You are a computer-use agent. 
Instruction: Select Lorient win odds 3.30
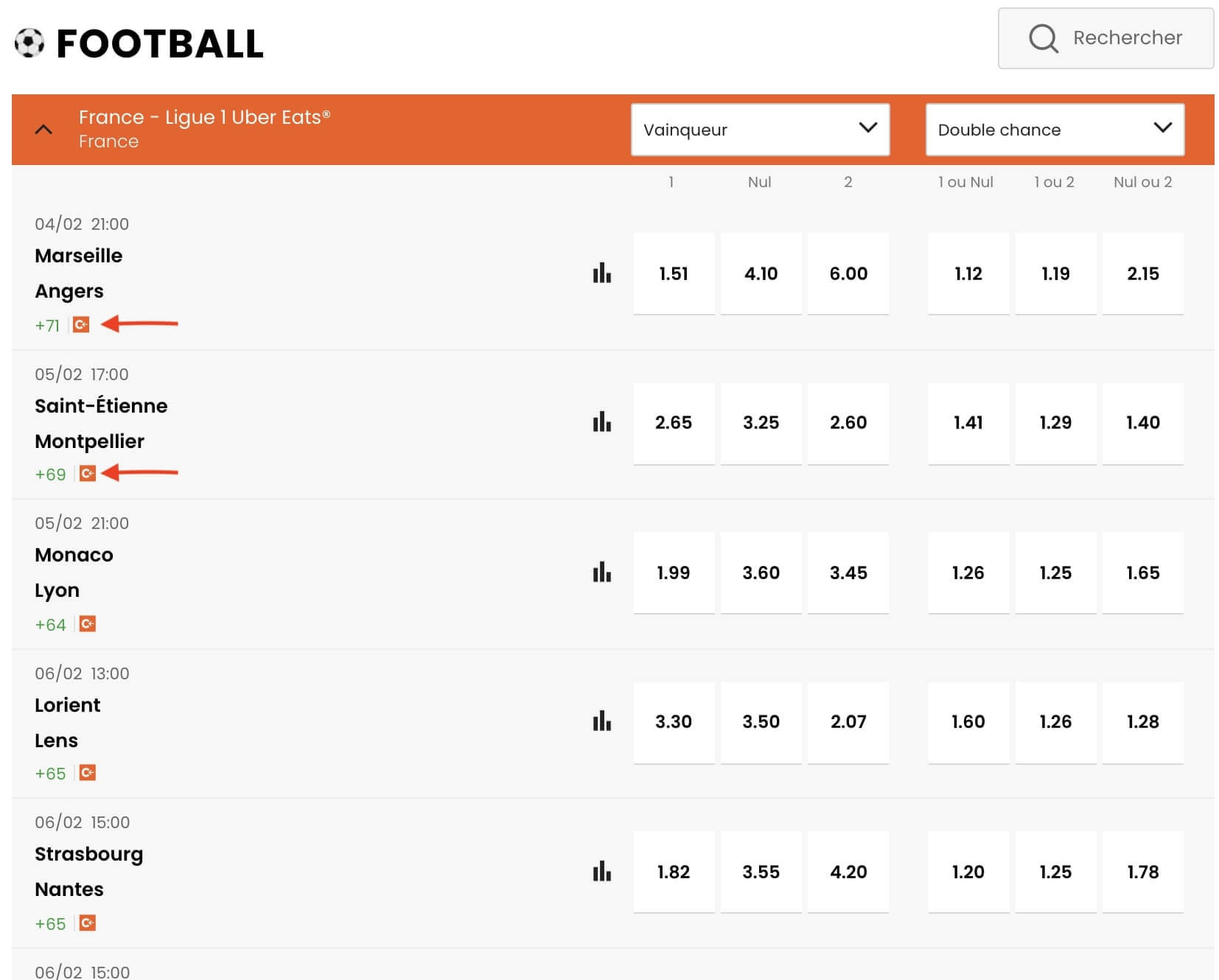pyautogui.click(x=674, y=722)
